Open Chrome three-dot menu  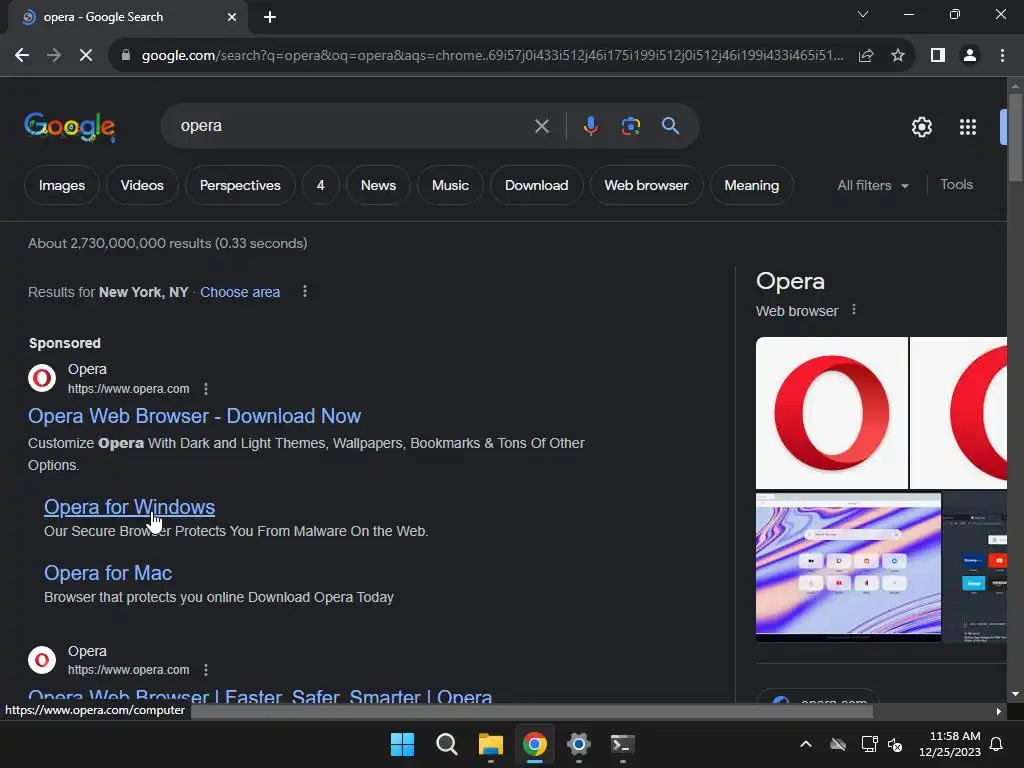1002,56
